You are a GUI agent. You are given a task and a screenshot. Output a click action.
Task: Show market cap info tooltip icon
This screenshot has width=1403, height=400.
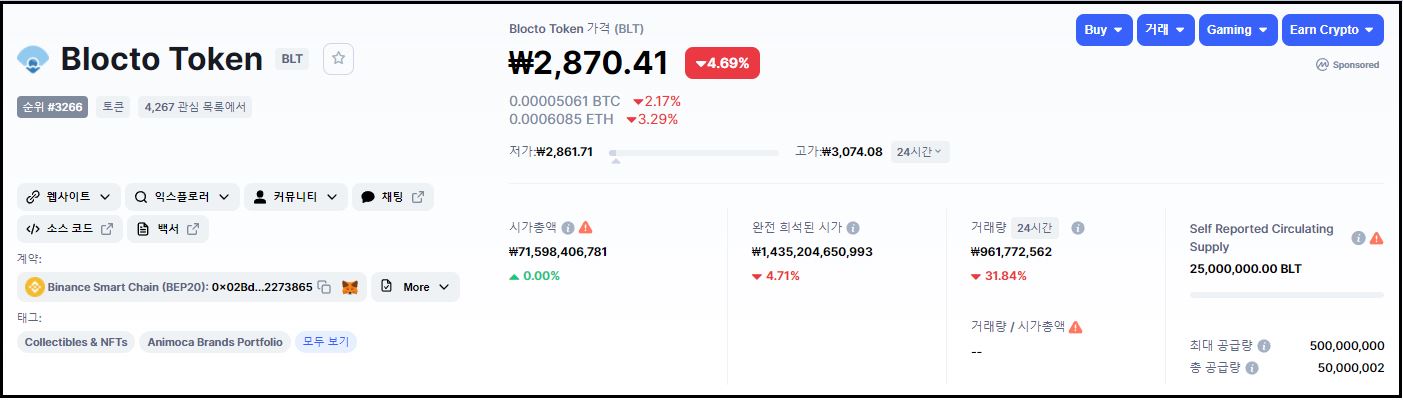(568, 228)
